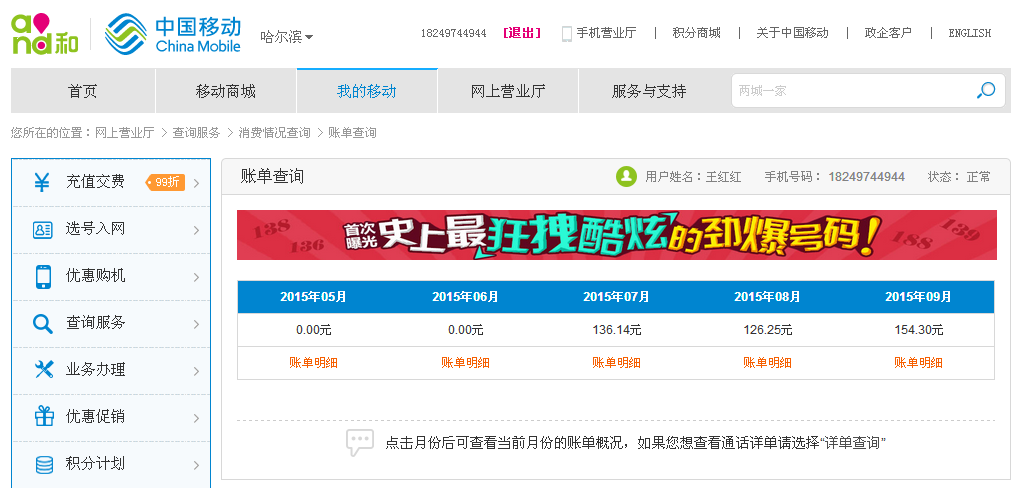Expand the 优惠购机 chevron arrow
This screenshot has width=1032, height=488.
pyautogui.click(x=196, y=277)
